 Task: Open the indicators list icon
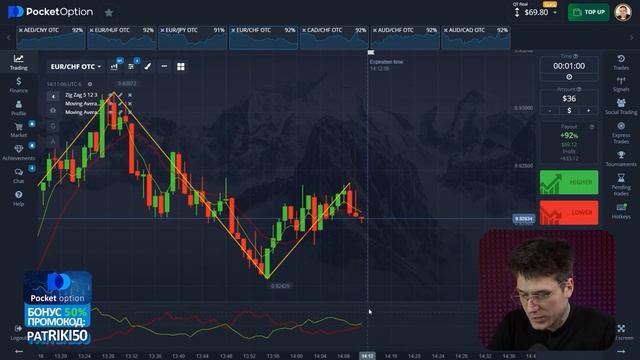131,66
